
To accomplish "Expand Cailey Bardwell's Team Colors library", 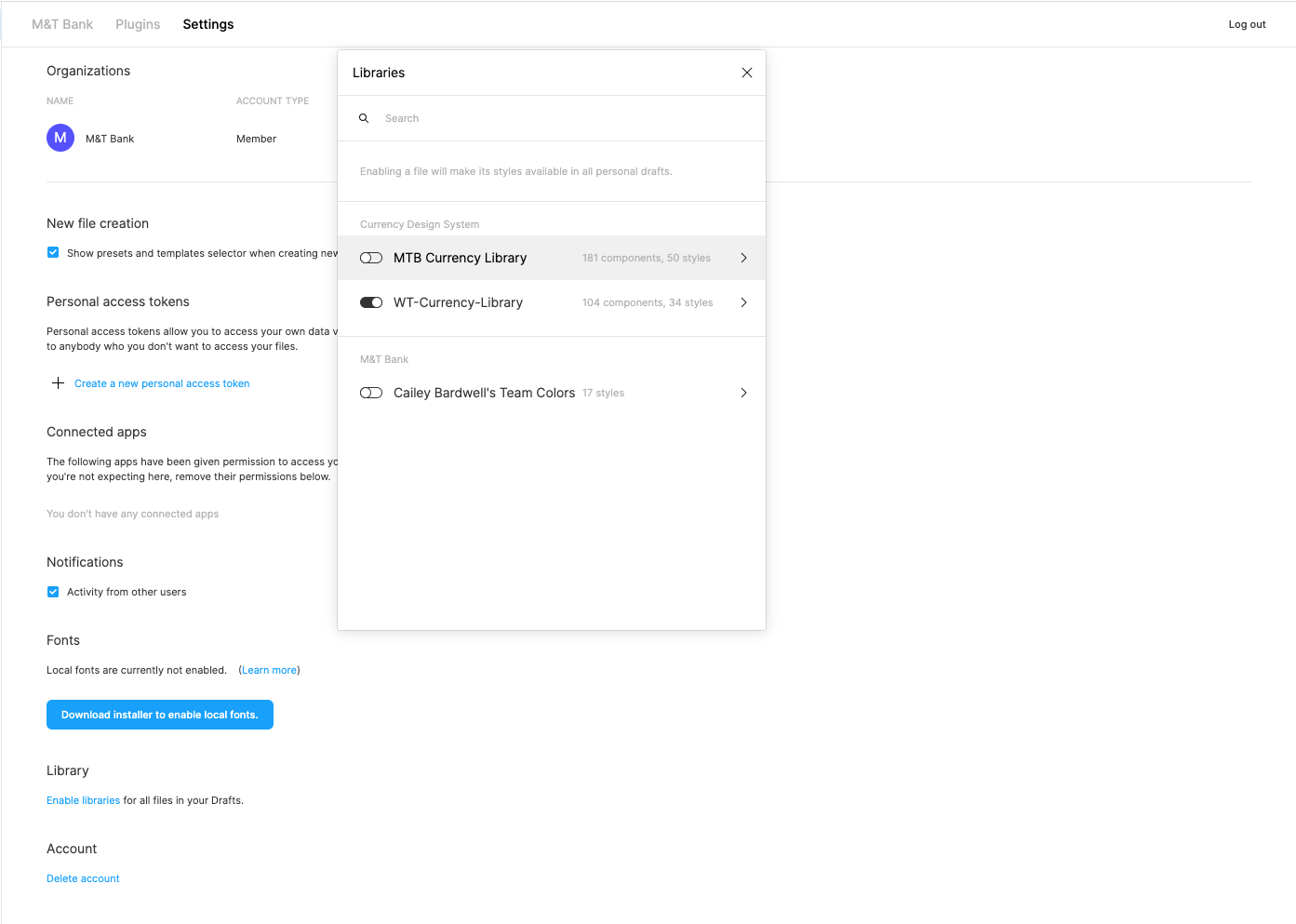I will tap(743, 393).
